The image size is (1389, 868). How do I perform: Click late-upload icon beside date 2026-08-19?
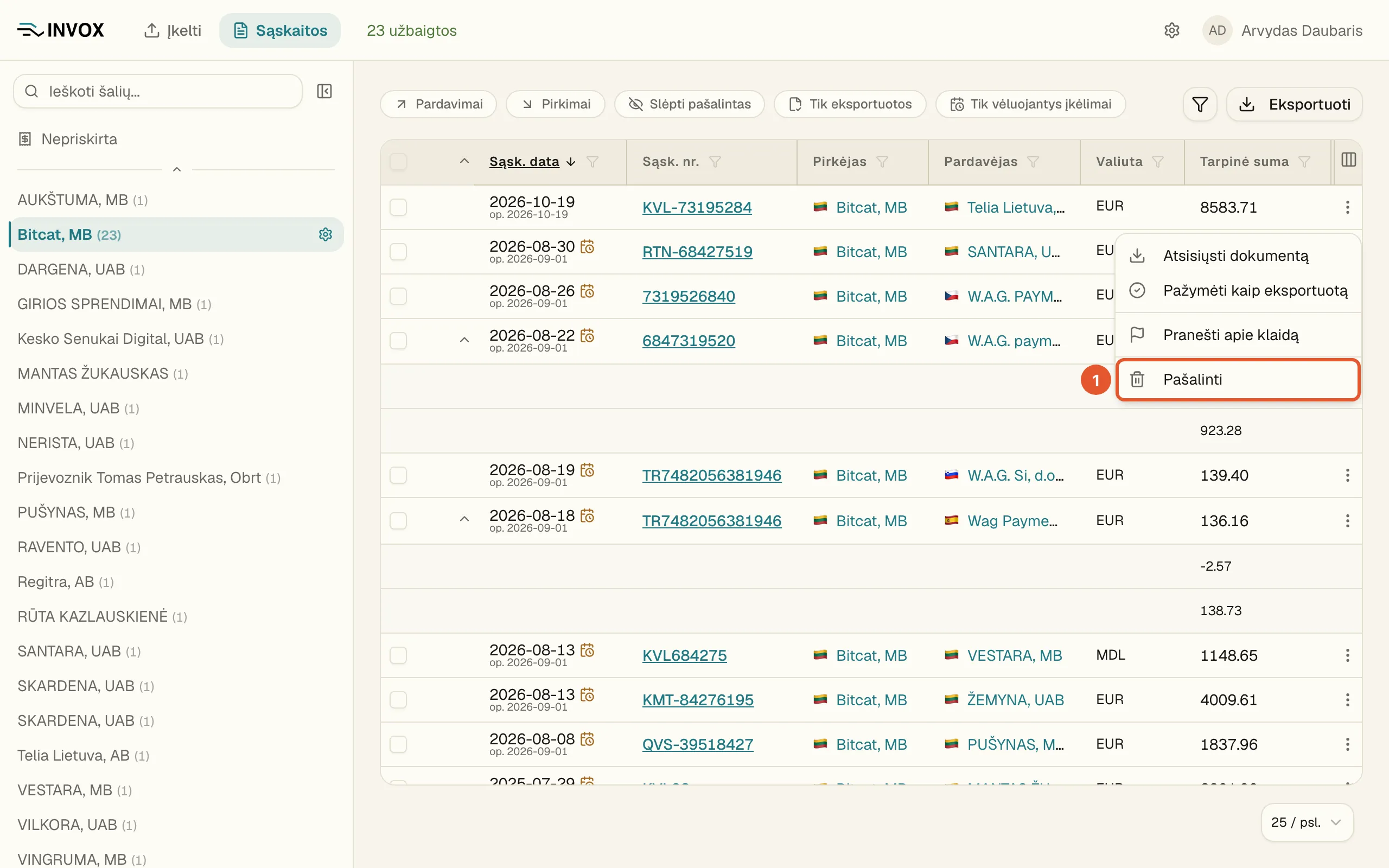[587, 470]
